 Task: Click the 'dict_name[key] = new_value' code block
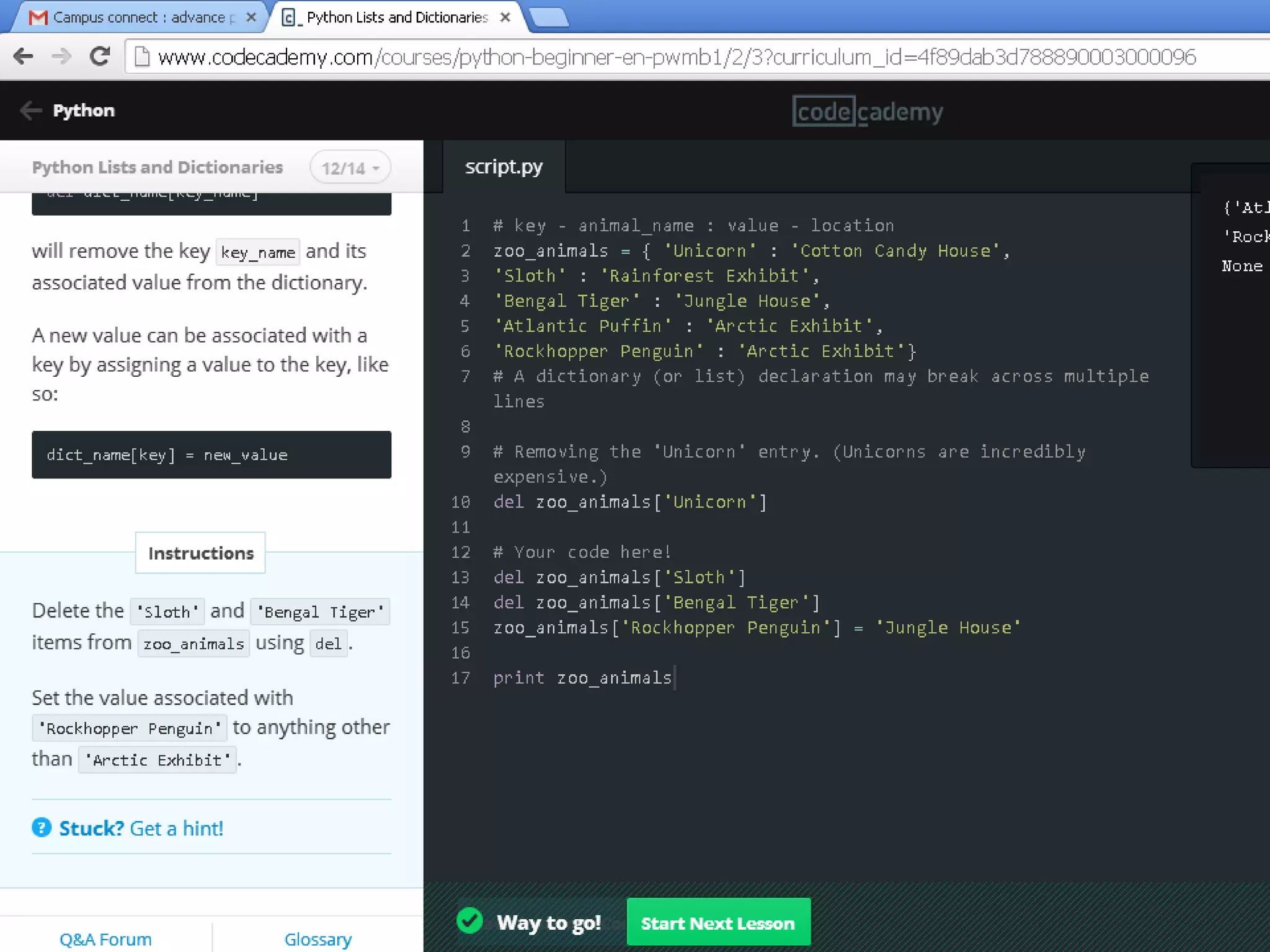tap(211, 455)
